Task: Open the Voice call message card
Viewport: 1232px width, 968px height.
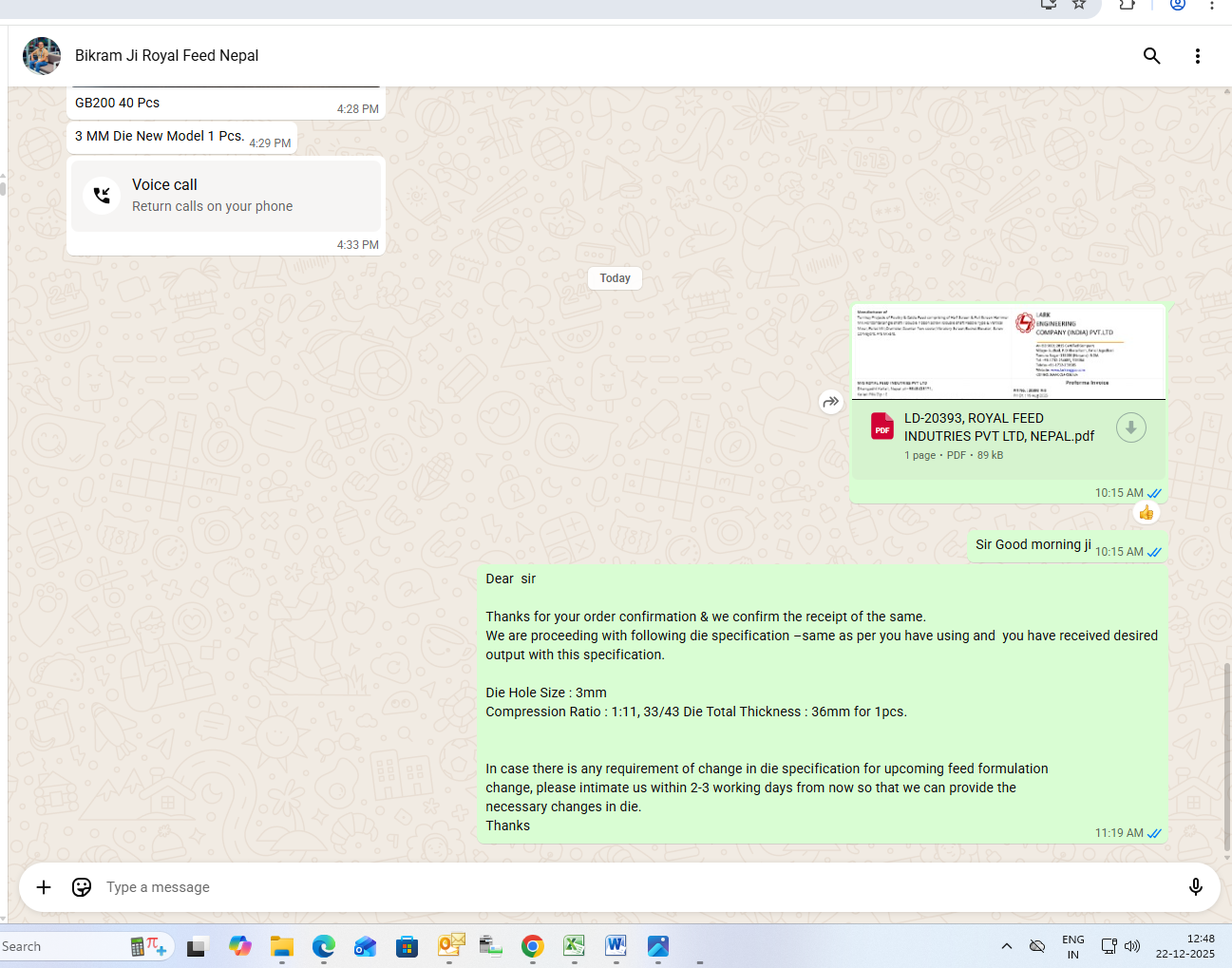Action: (x=226, y=196)
